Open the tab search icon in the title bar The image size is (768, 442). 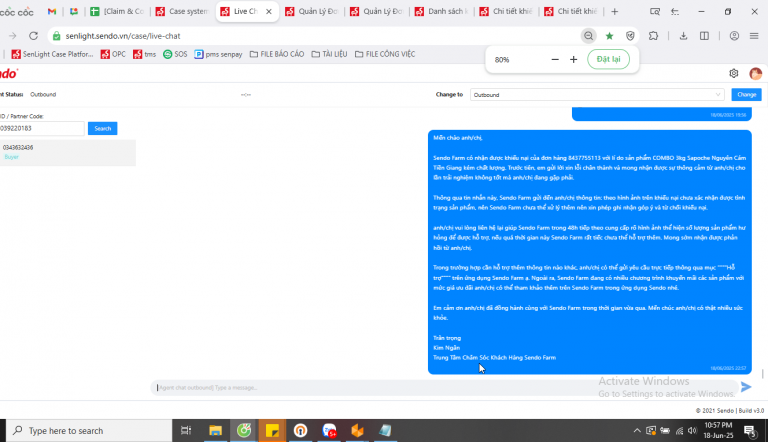click(654, 11)
